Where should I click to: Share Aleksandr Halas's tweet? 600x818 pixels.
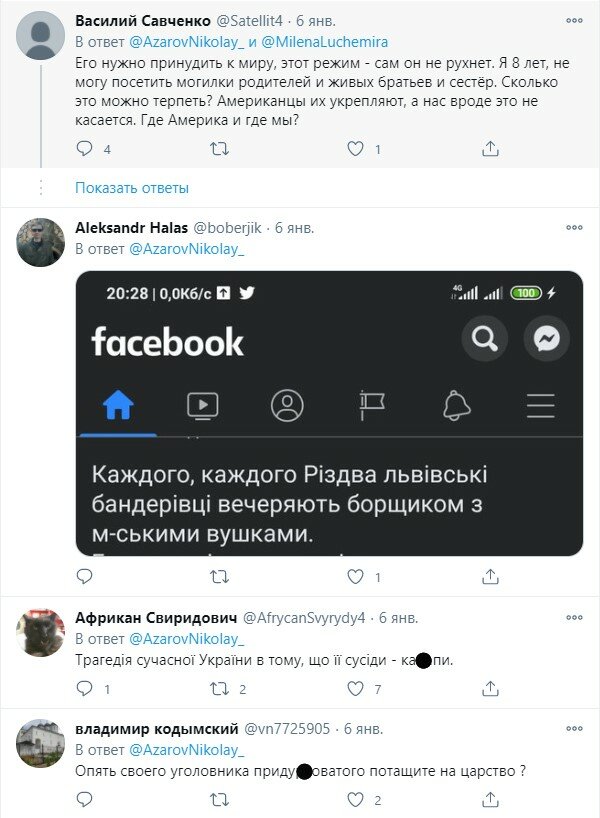489,572
